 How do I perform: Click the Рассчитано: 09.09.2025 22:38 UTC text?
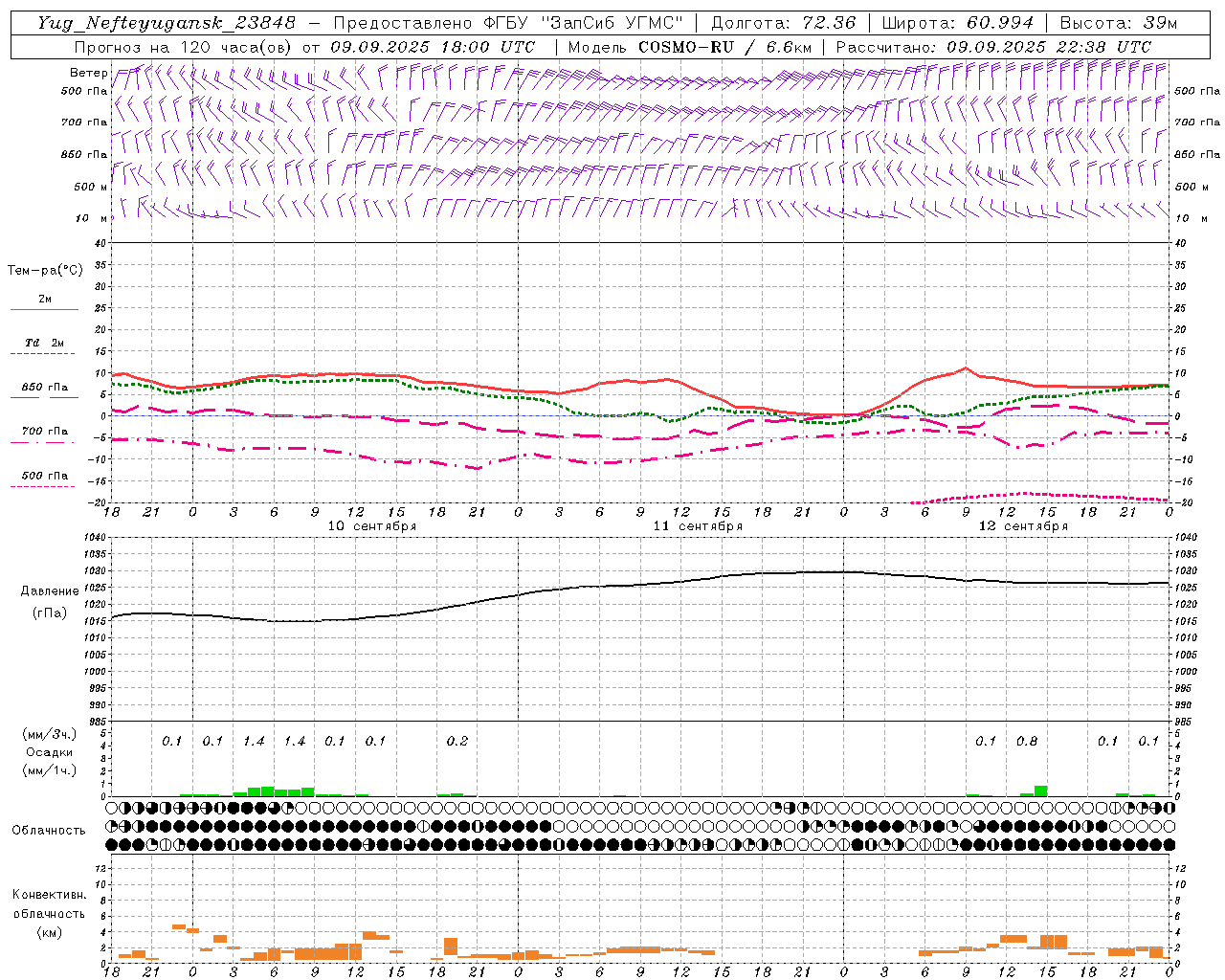pos(993,47)
